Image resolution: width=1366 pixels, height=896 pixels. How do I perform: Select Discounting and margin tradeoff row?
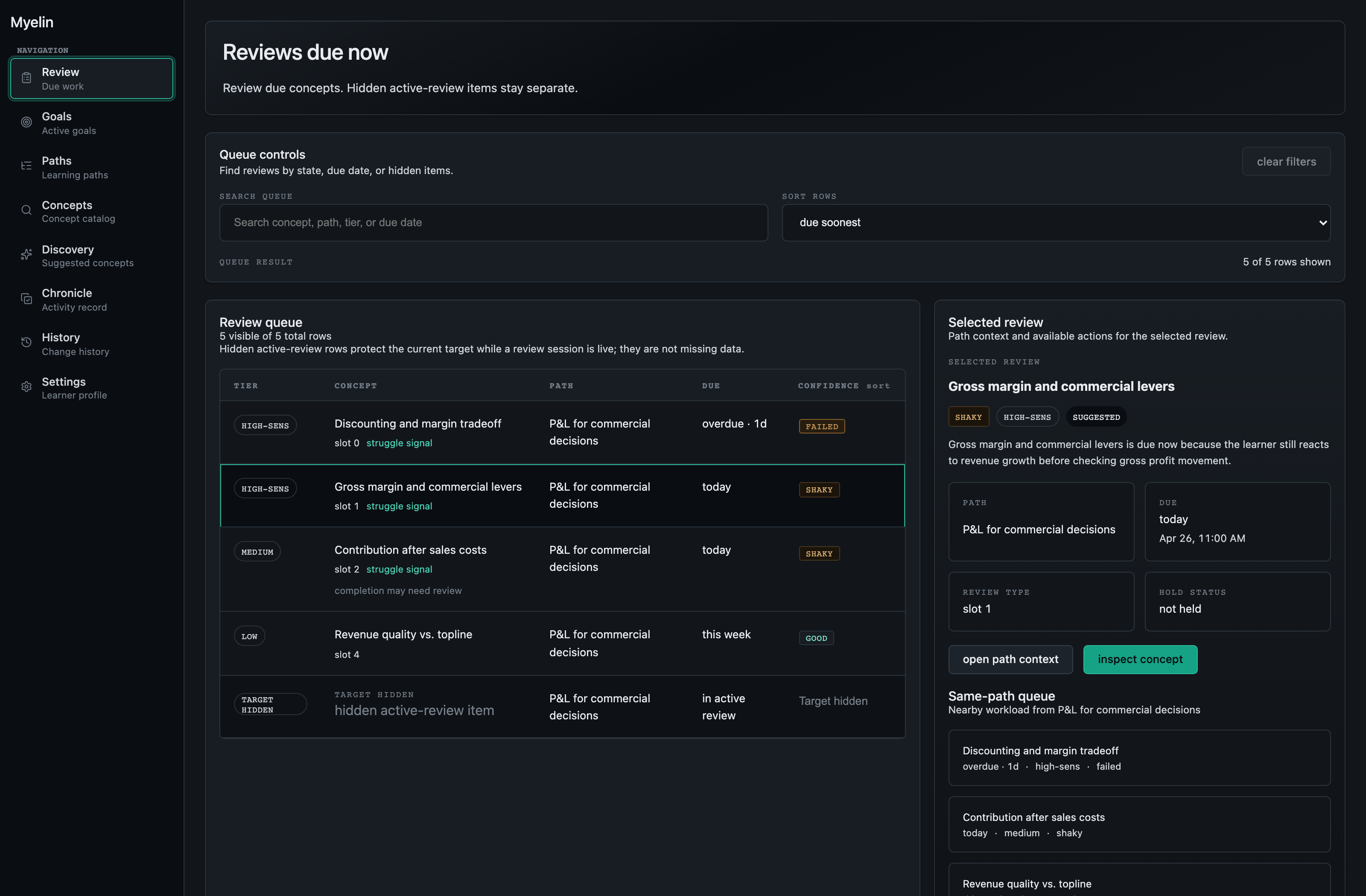[563, 433]
